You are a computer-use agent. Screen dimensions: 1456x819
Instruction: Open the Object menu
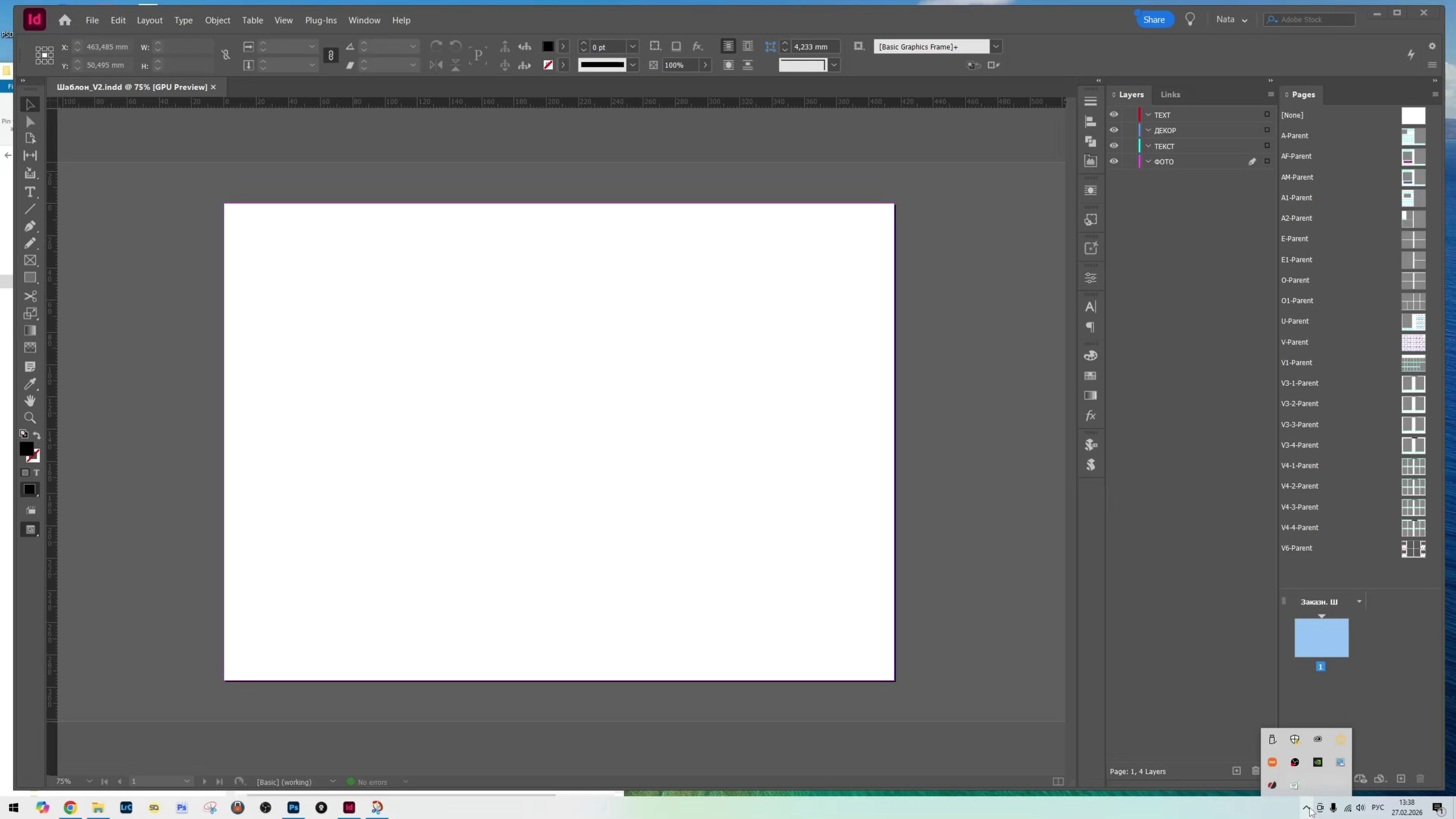pyautogui.click(x=217, y=20)
